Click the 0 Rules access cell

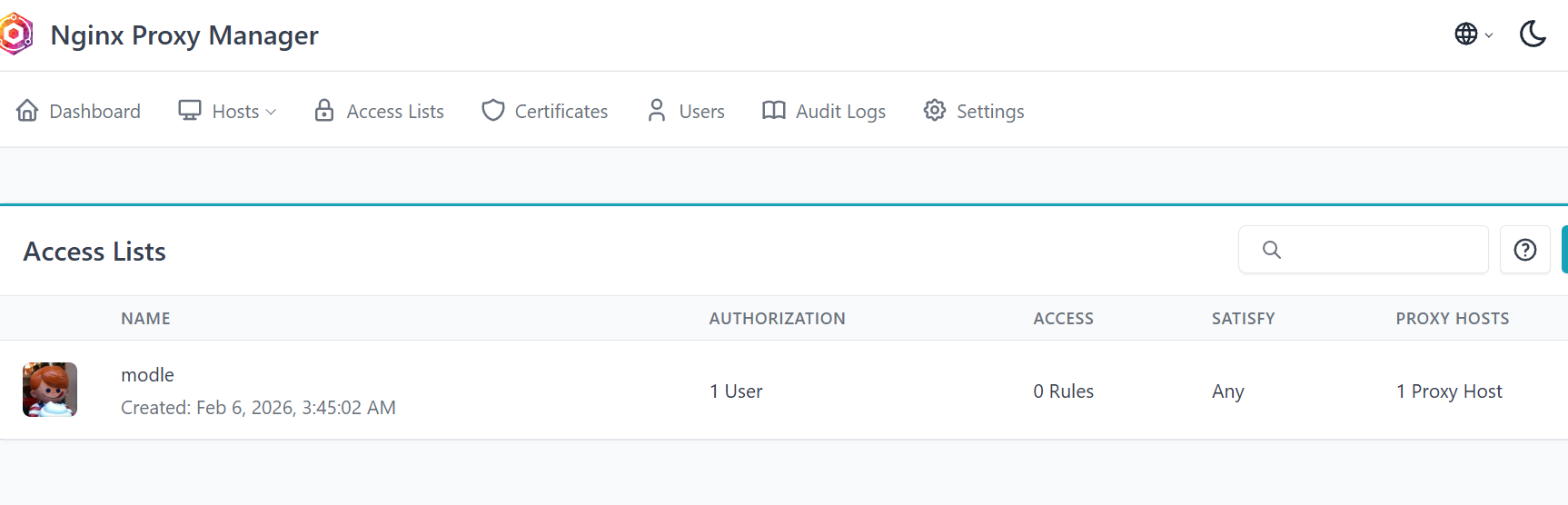pos(1063,391)
